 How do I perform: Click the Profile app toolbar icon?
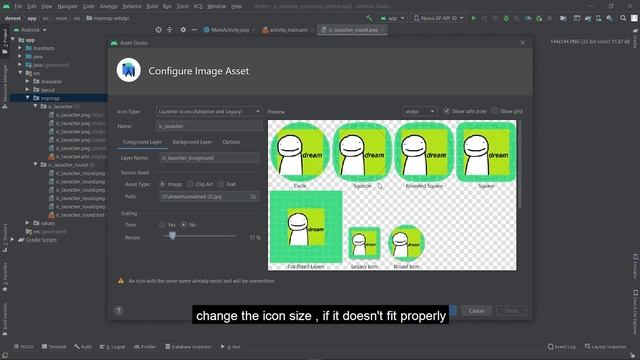pos(528,18)
